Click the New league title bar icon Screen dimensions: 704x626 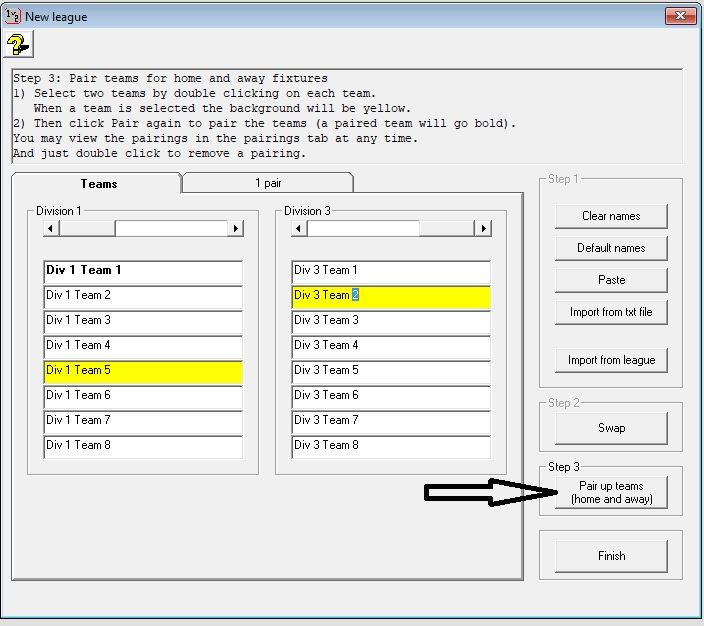click(11, 15)
